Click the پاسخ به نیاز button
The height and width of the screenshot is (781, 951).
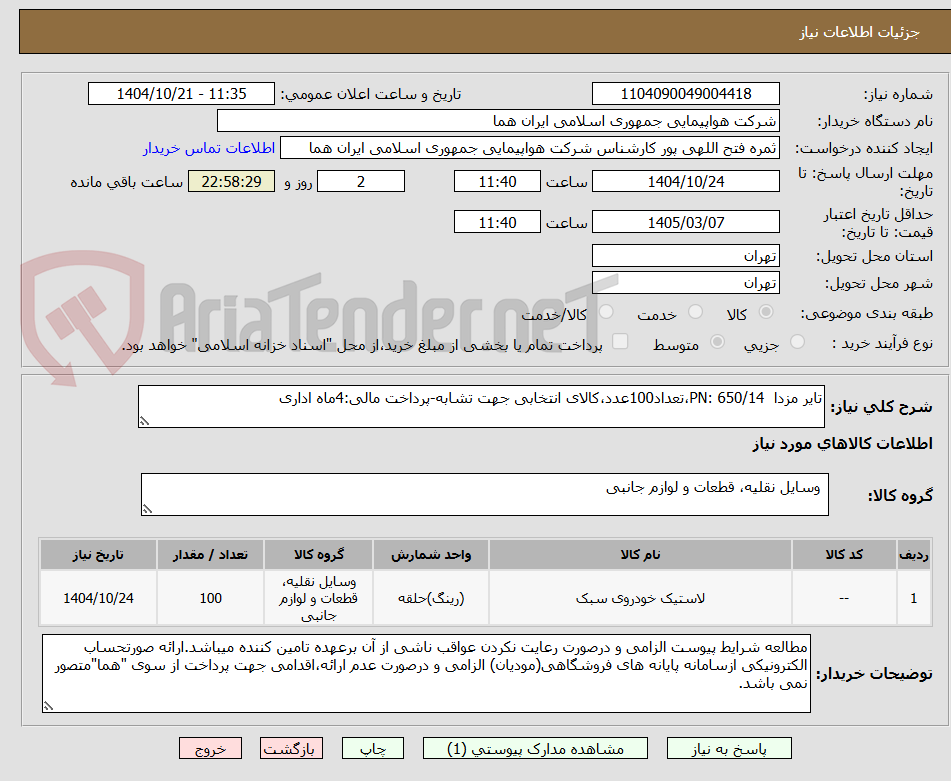tap(729, 748)
